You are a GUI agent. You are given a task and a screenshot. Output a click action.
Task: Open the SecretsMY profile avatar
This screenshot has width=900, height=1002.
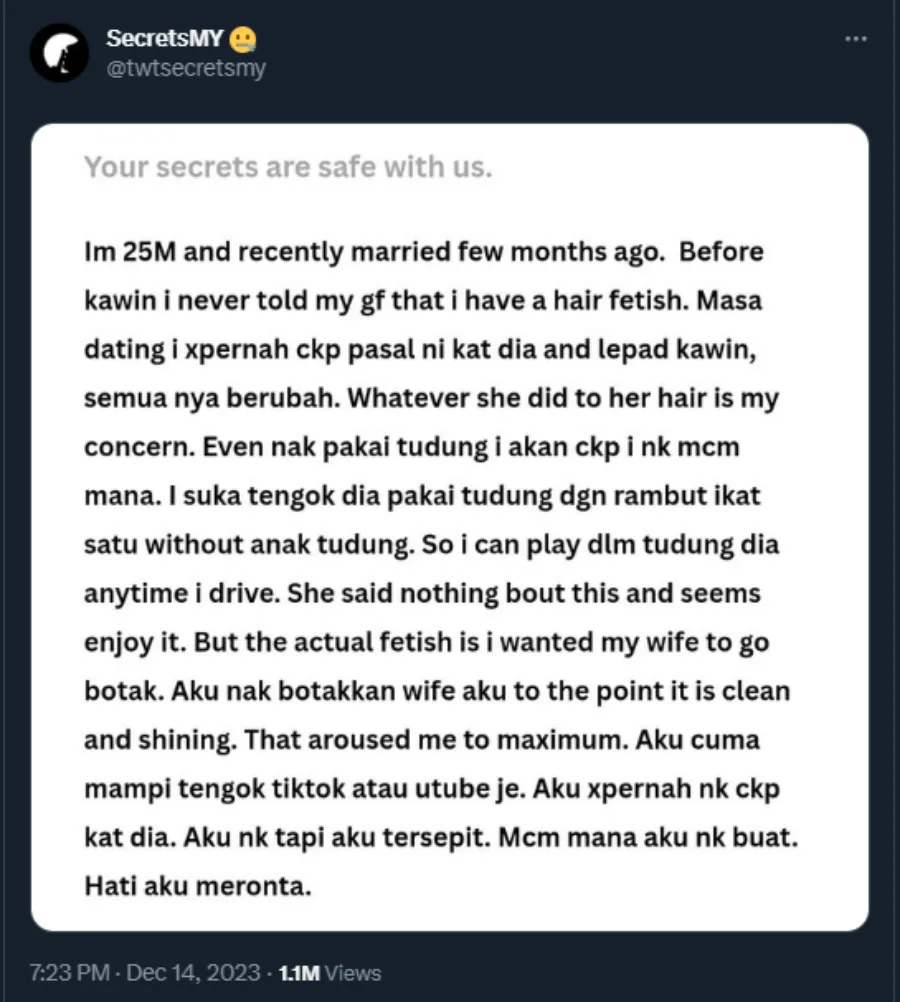(x=60, y=53)
